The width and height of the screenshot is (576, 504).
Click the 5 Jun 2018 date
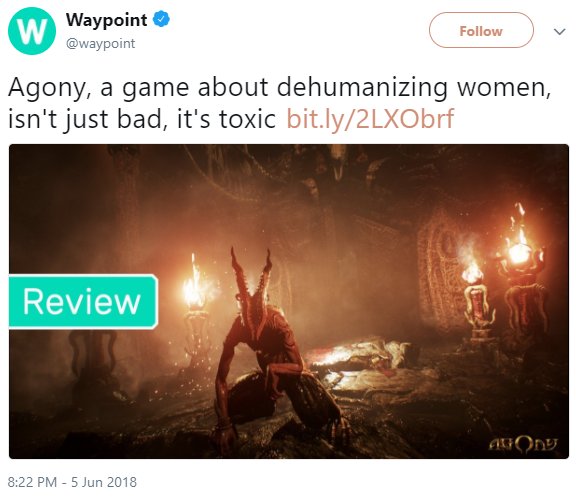point(104,482)
